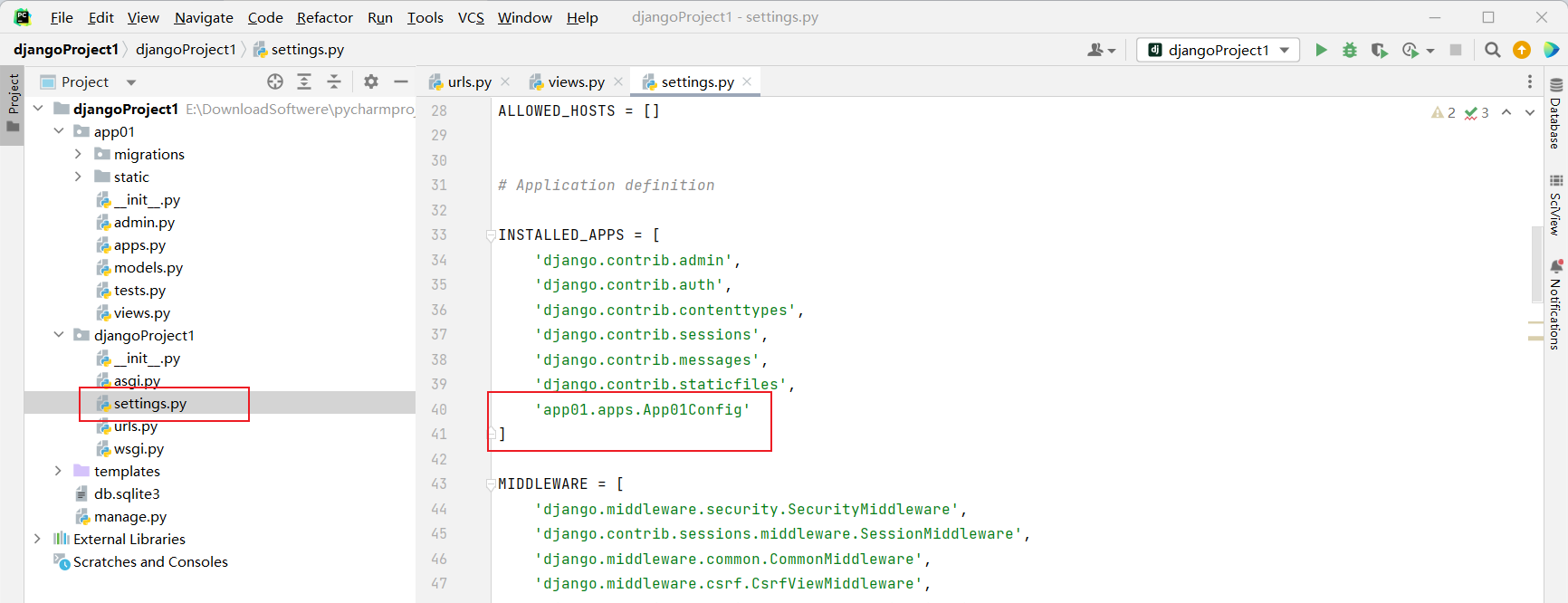Open the JetBrains Toolbox colorful icon
1568x603 pixels.
point(1551,50)
